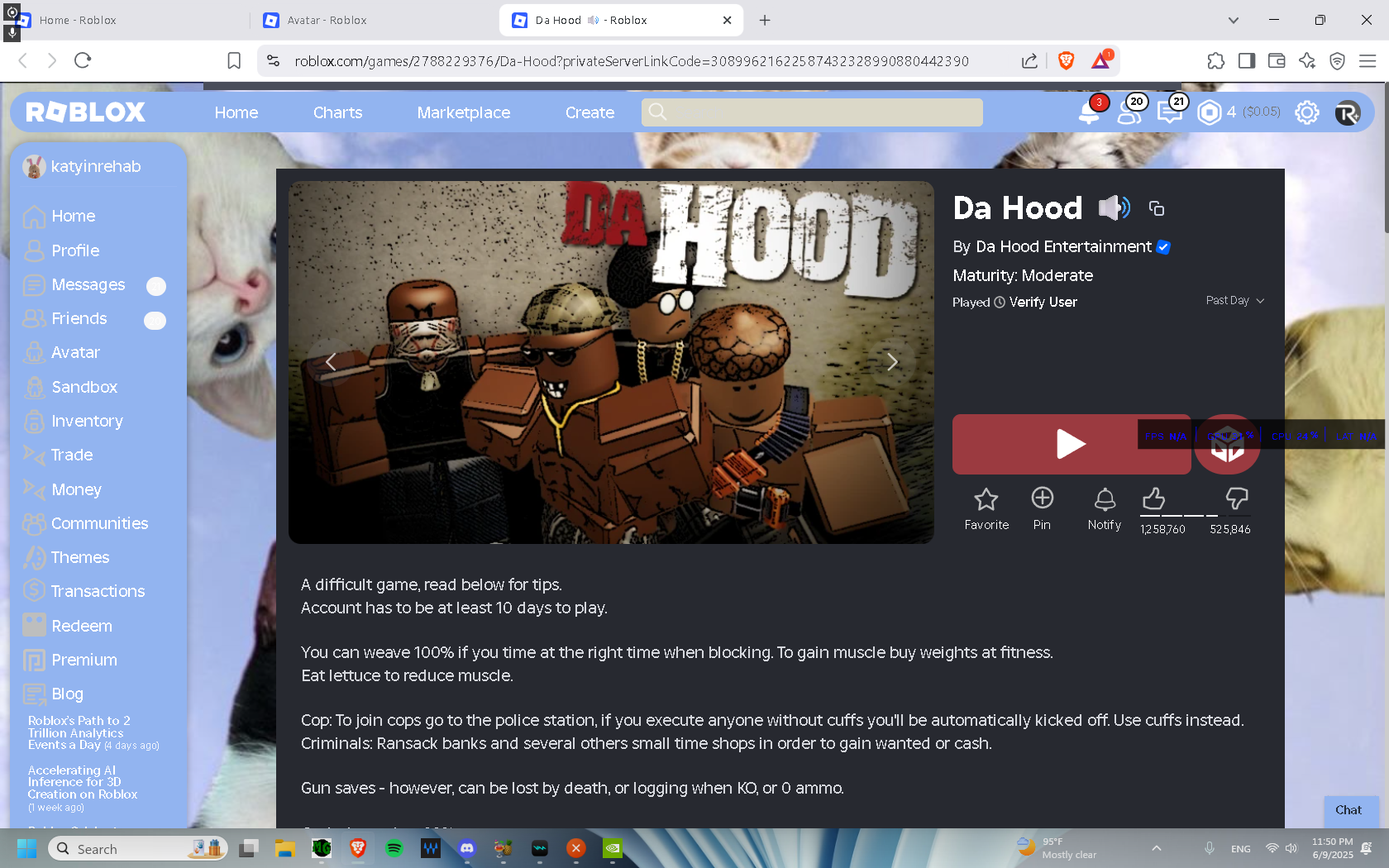Click verified badge beside Da Hood Entertainment
The width and height of the screenshot is (1389, 868).
click(1163, 247)
